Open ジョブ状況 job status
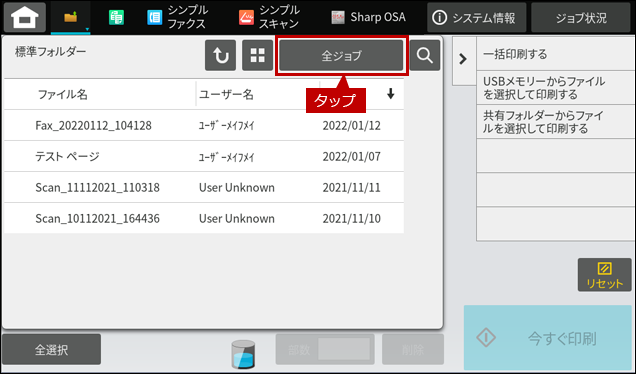The height and width of the screenshot is (374, 636). pos(581,17)
